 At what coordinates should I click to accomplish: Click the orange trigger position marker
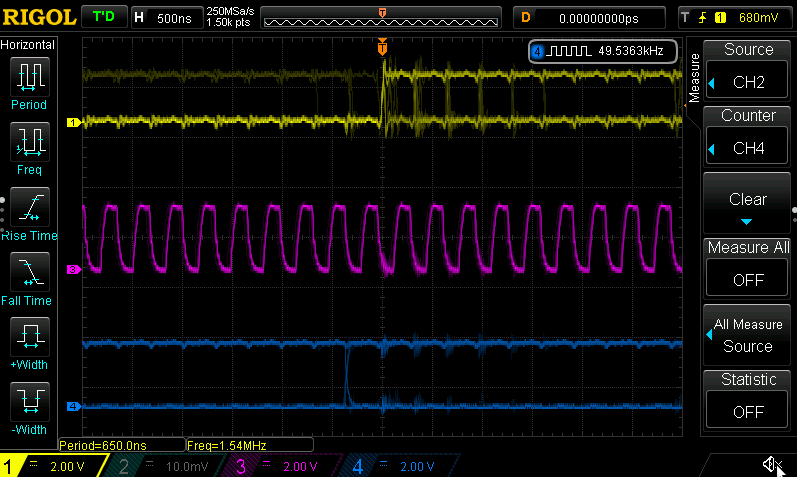pyautogui.click(x=381, y=47)
